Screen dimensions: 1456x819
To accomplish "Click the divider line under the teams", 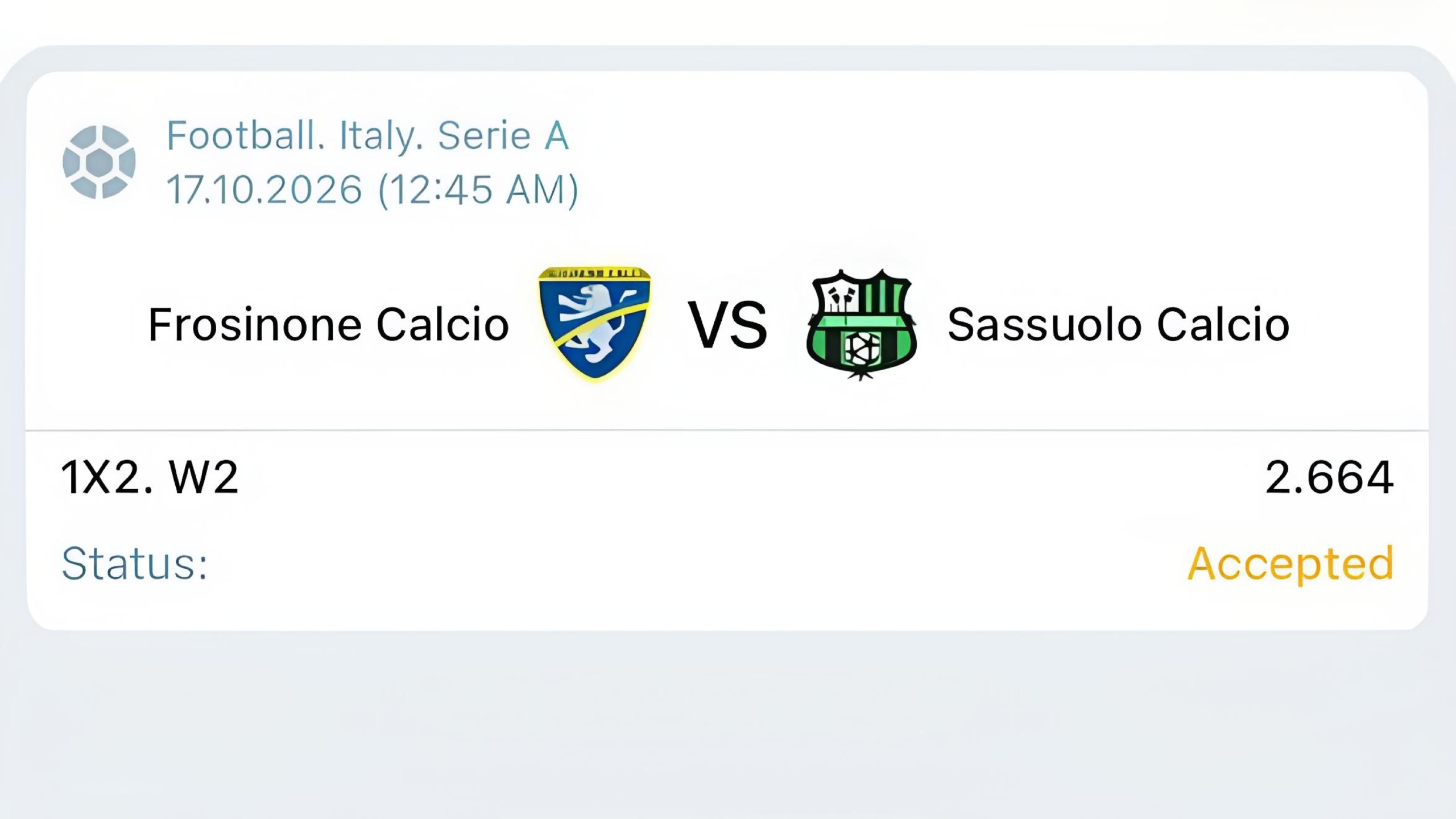I will [727, 430].
